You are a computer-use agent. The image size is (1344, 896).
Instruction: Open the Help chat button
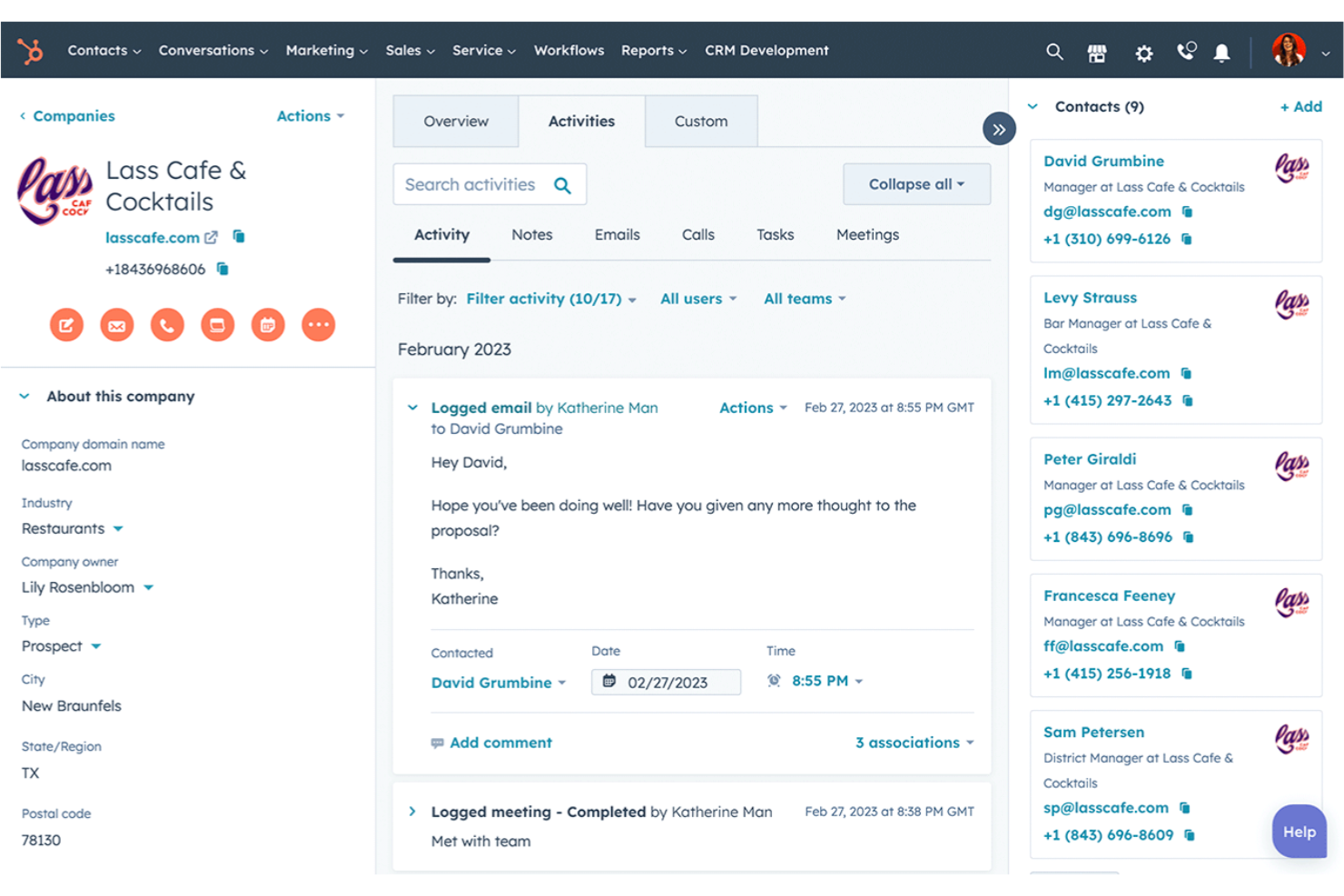1300,832
